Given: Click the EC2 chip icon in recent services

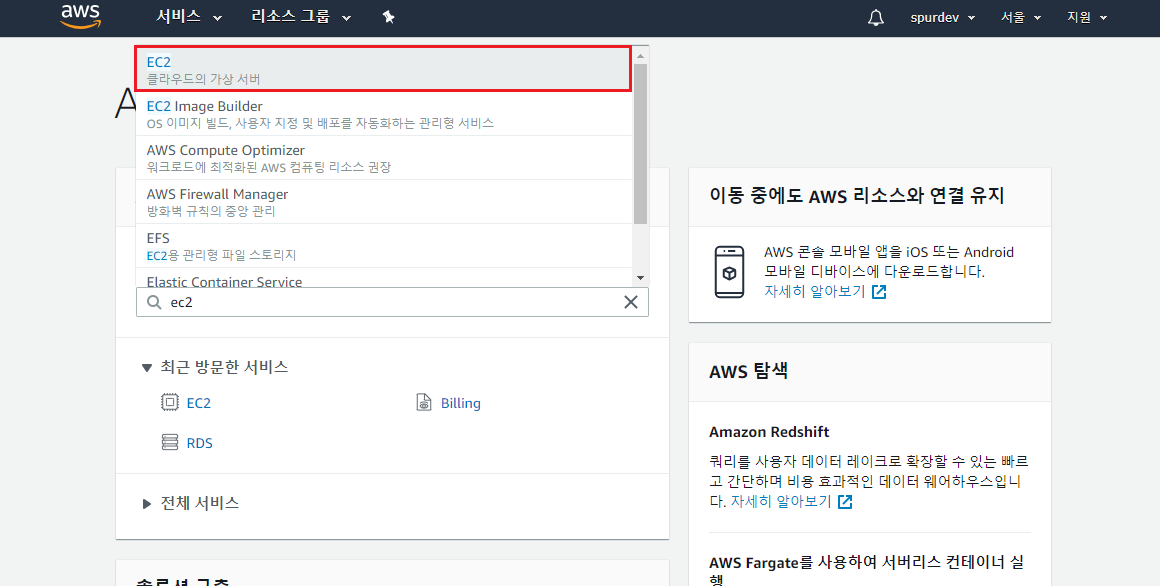Looking at the screenshot, I should [x=170, y=403].
